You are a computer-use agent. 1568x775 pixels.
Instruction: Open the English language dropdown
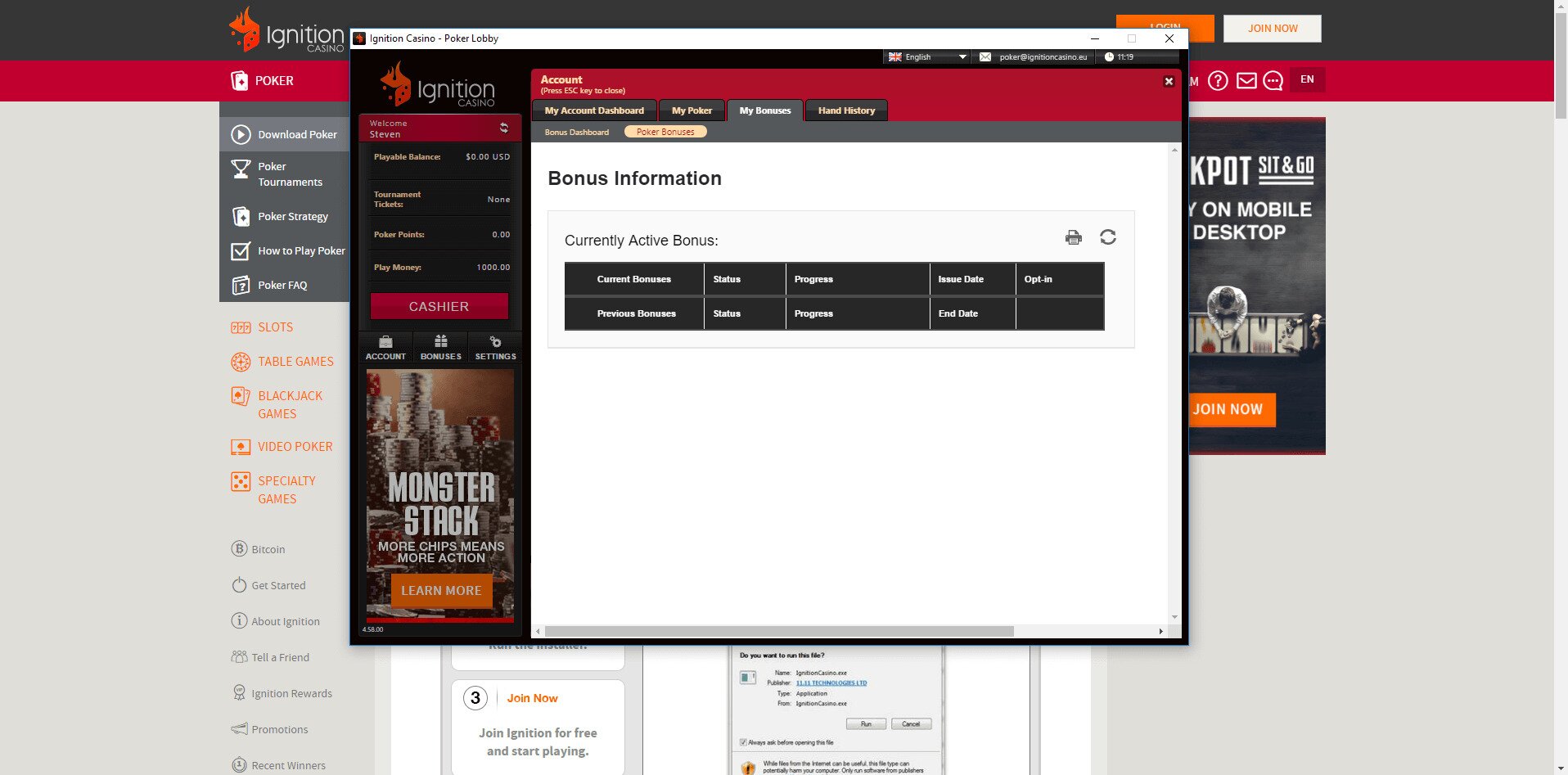(962, 56)
